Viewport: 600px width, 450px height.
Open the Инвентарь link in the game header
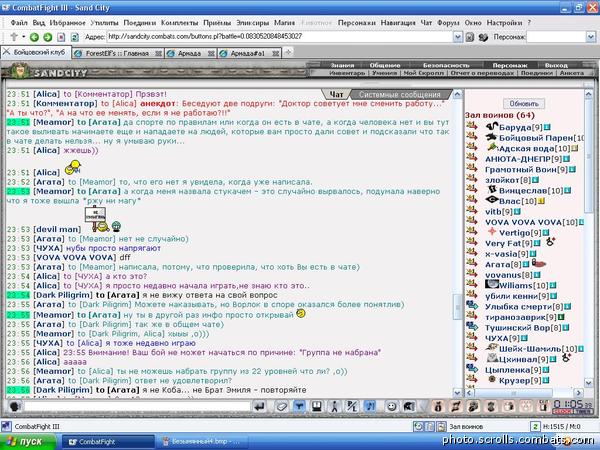(347, 73)
